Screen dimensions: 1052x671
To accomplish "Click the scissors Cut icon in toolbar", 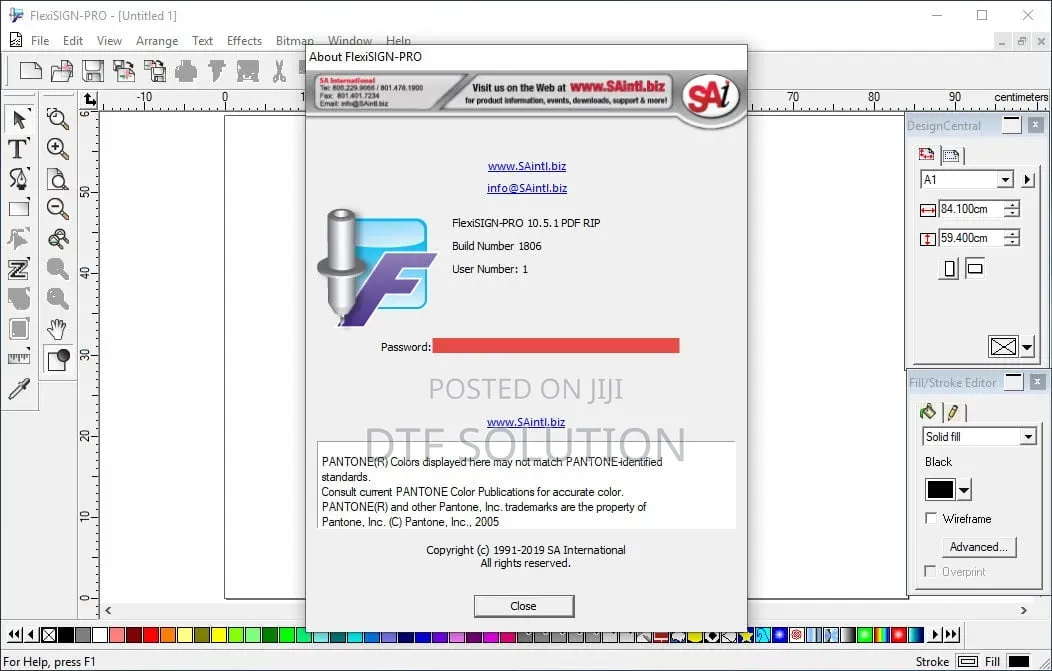I will pos(279,70).
